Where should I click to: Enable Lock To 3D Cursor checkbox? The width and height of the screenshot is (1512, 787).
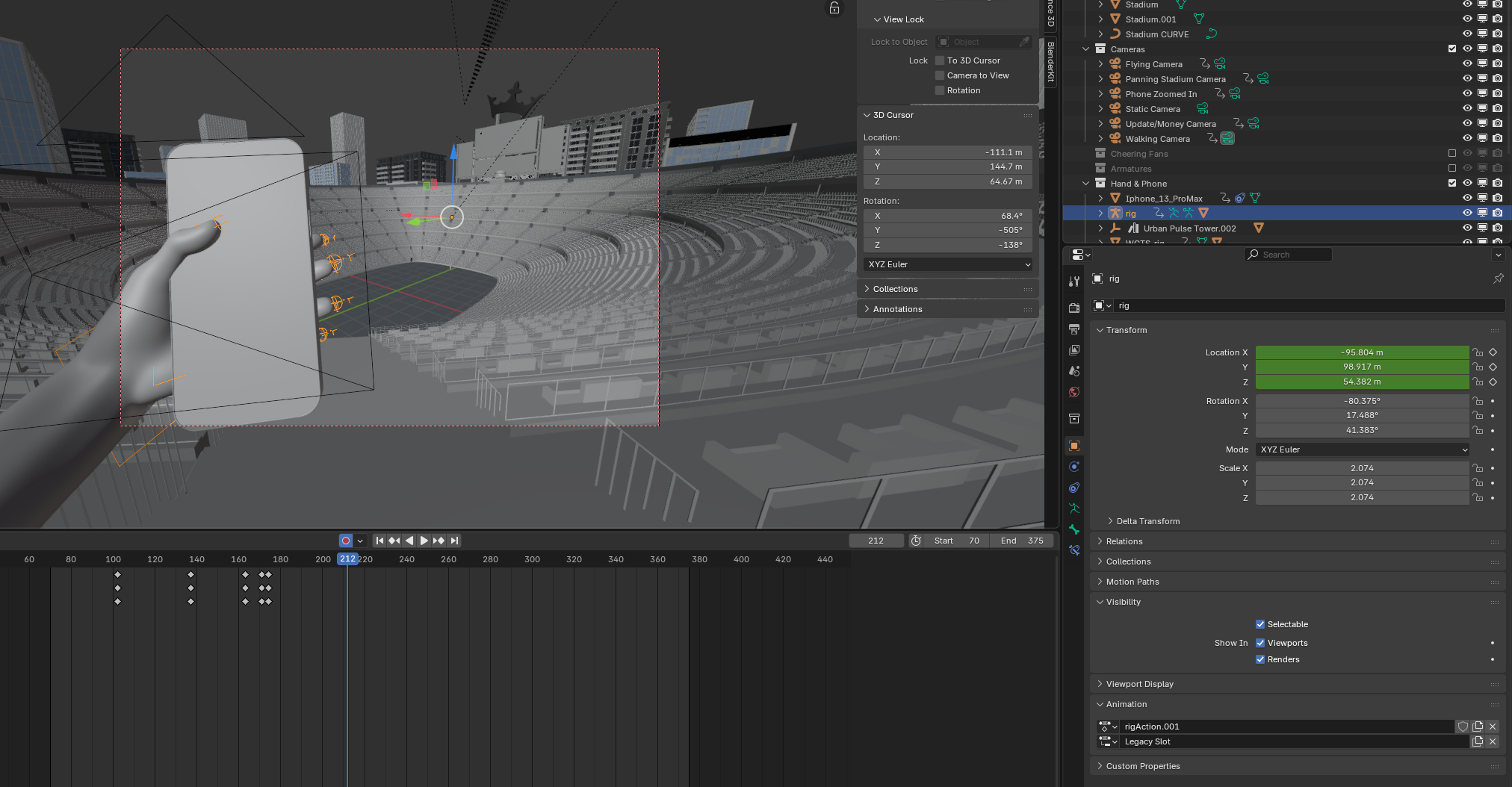[x=940, y=60]
